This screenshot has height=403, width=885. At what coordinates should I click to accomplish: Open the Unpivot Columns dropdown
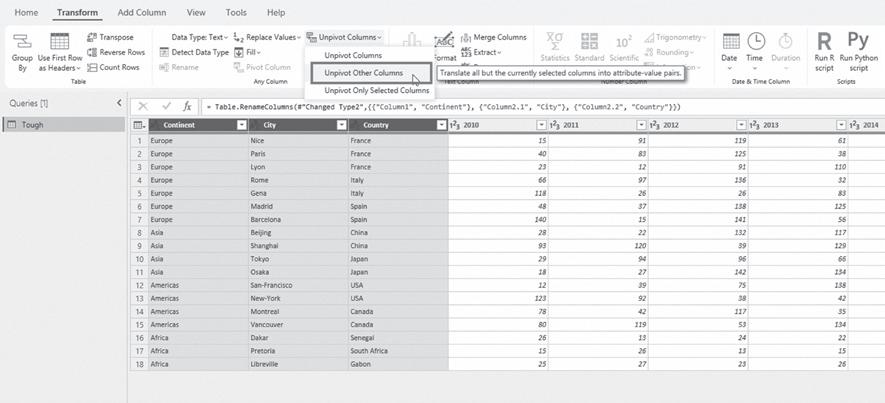[344, 37]
